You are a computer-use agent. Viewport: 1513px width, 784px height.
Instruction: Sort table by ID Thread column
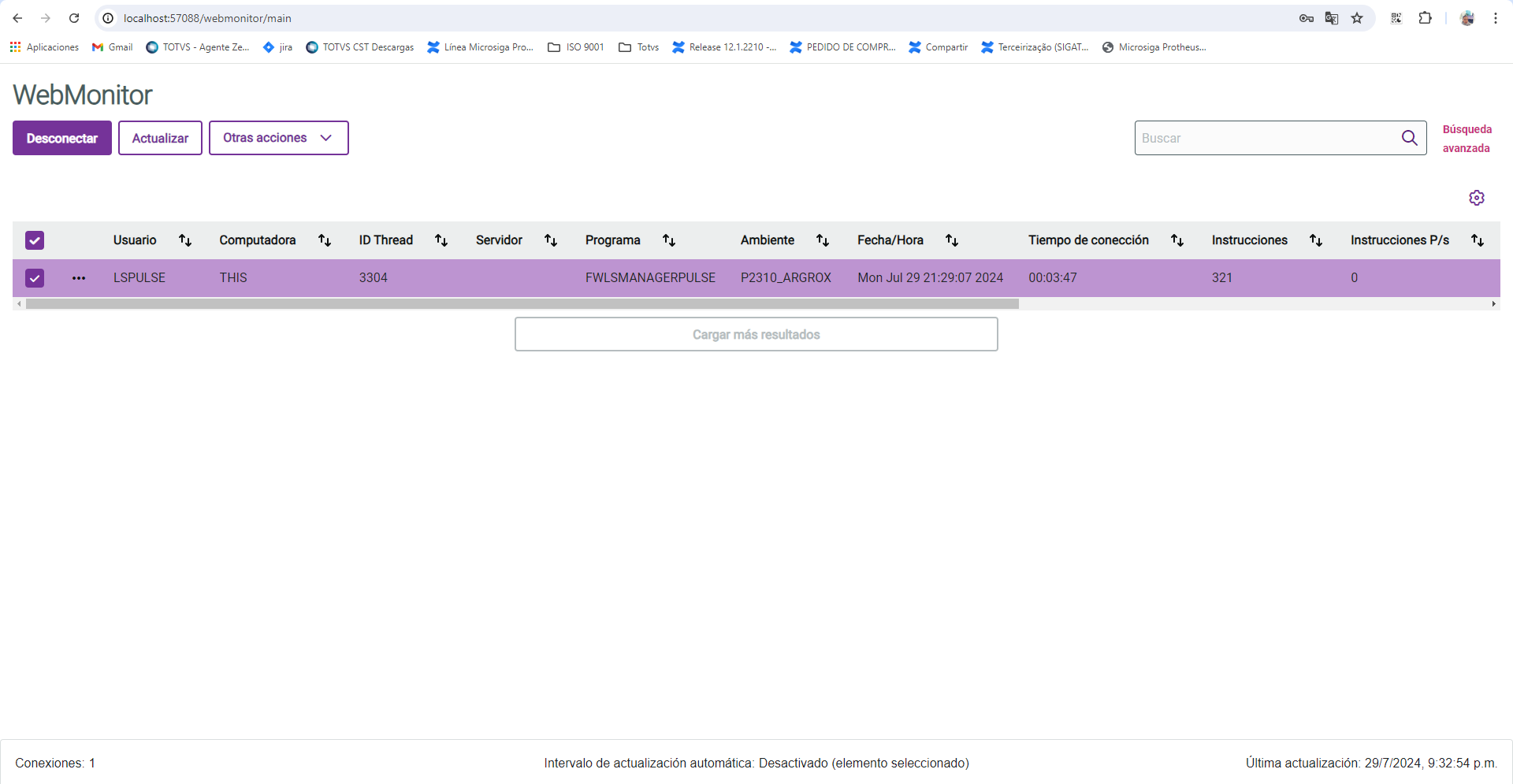(441, 240)
